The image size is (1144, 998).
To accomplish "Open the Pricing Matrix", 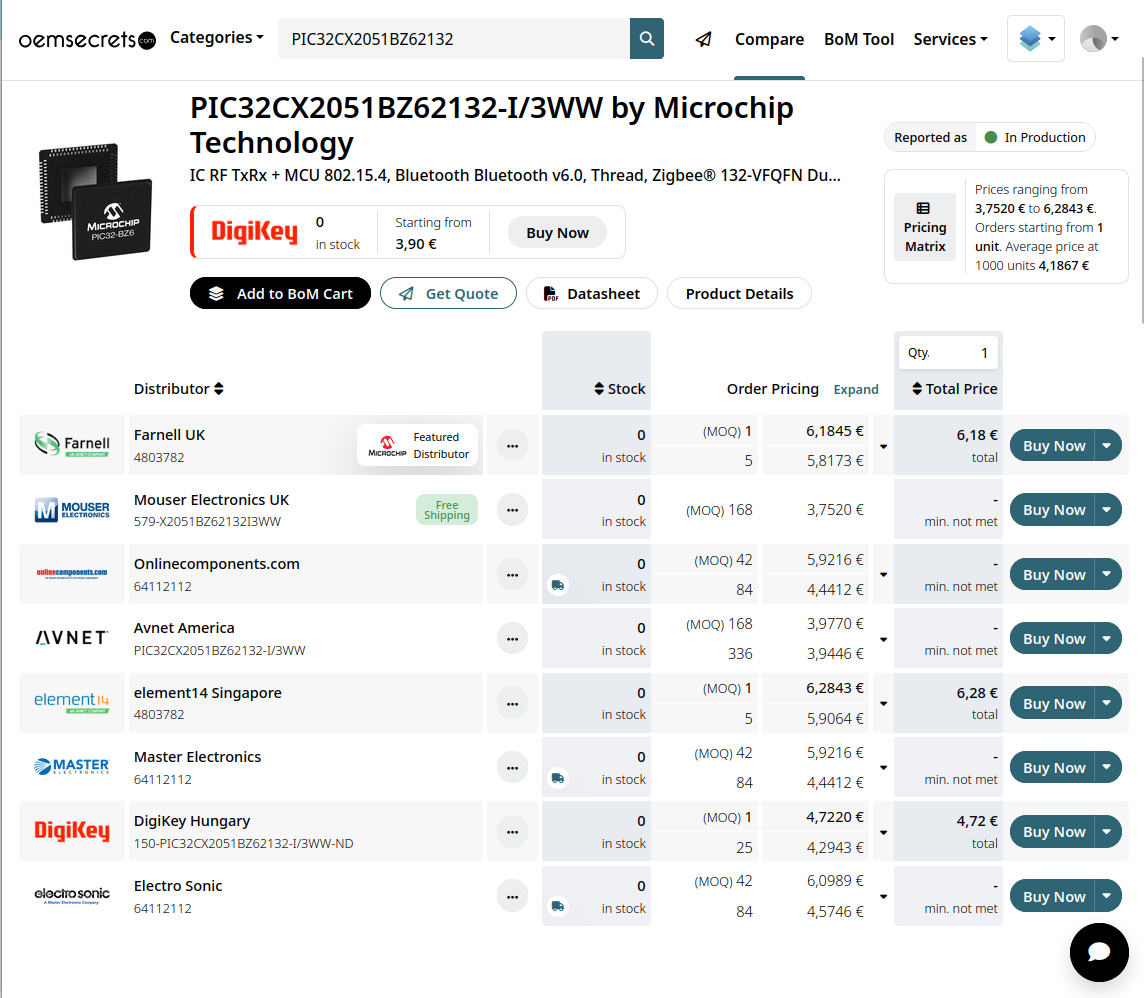I will pyautogui.click(x=925, y=227).
